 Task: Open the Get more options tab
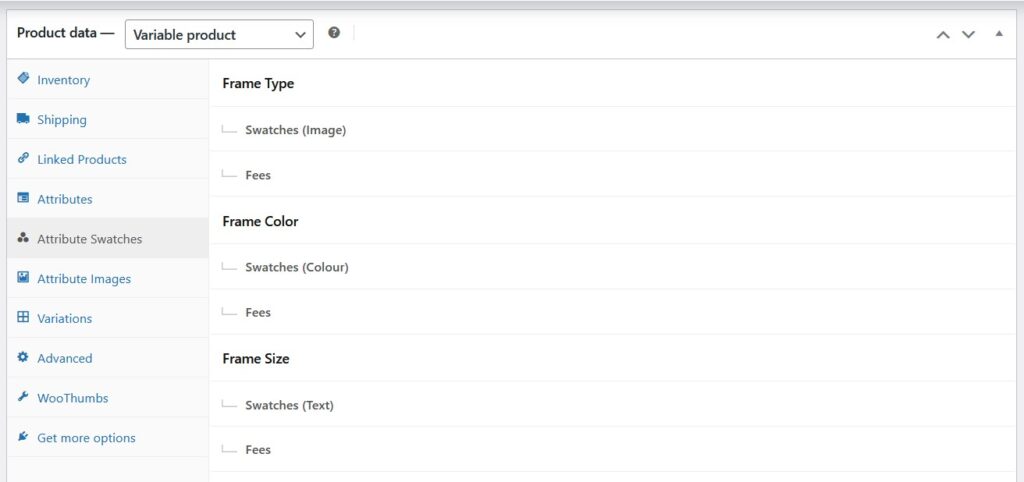(86, 438)
